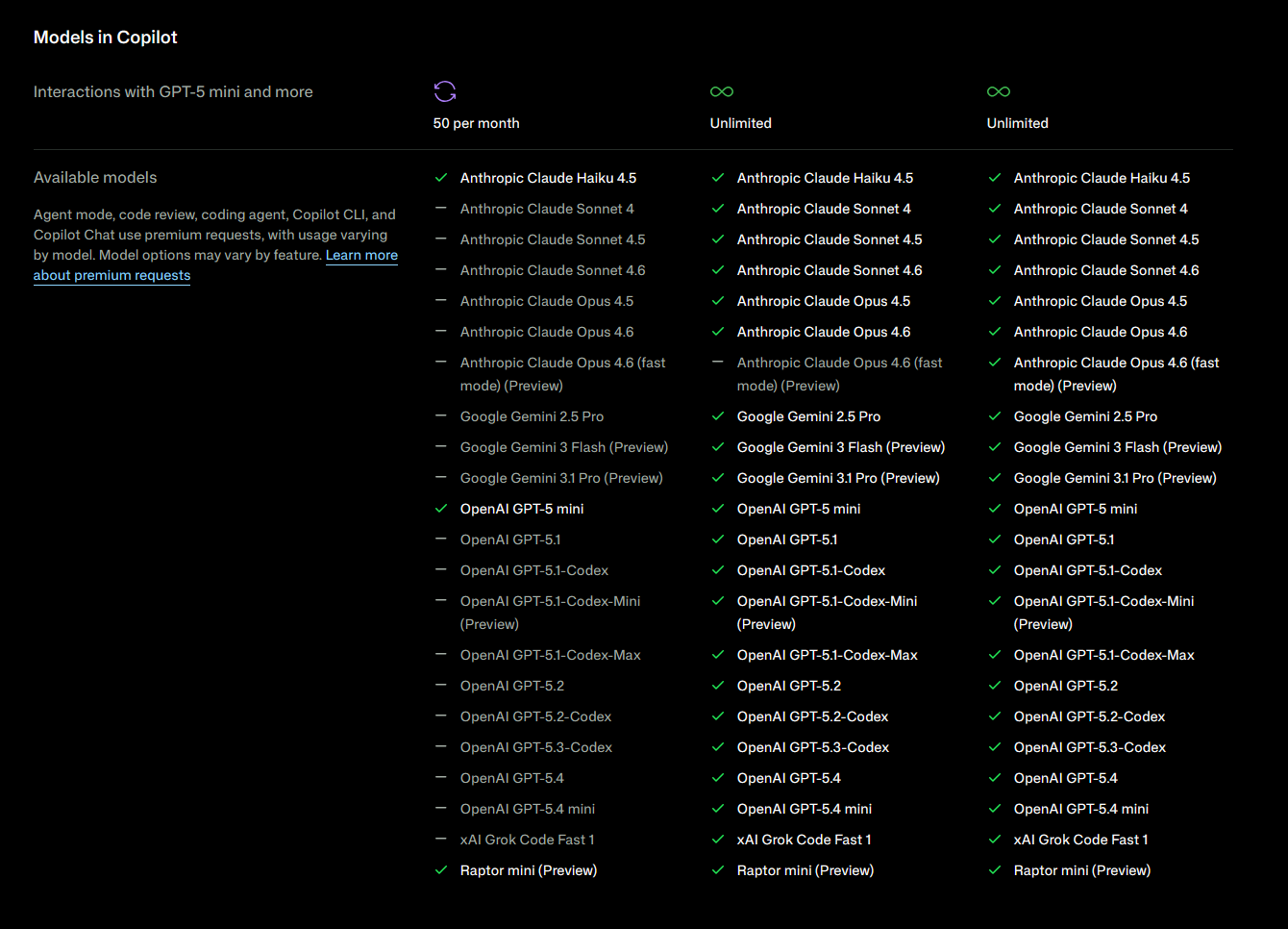1288x929 pixels.
Task: Click the dash icon beside grayed-out Claude Opus 4.5
Action: pos(441,300)
